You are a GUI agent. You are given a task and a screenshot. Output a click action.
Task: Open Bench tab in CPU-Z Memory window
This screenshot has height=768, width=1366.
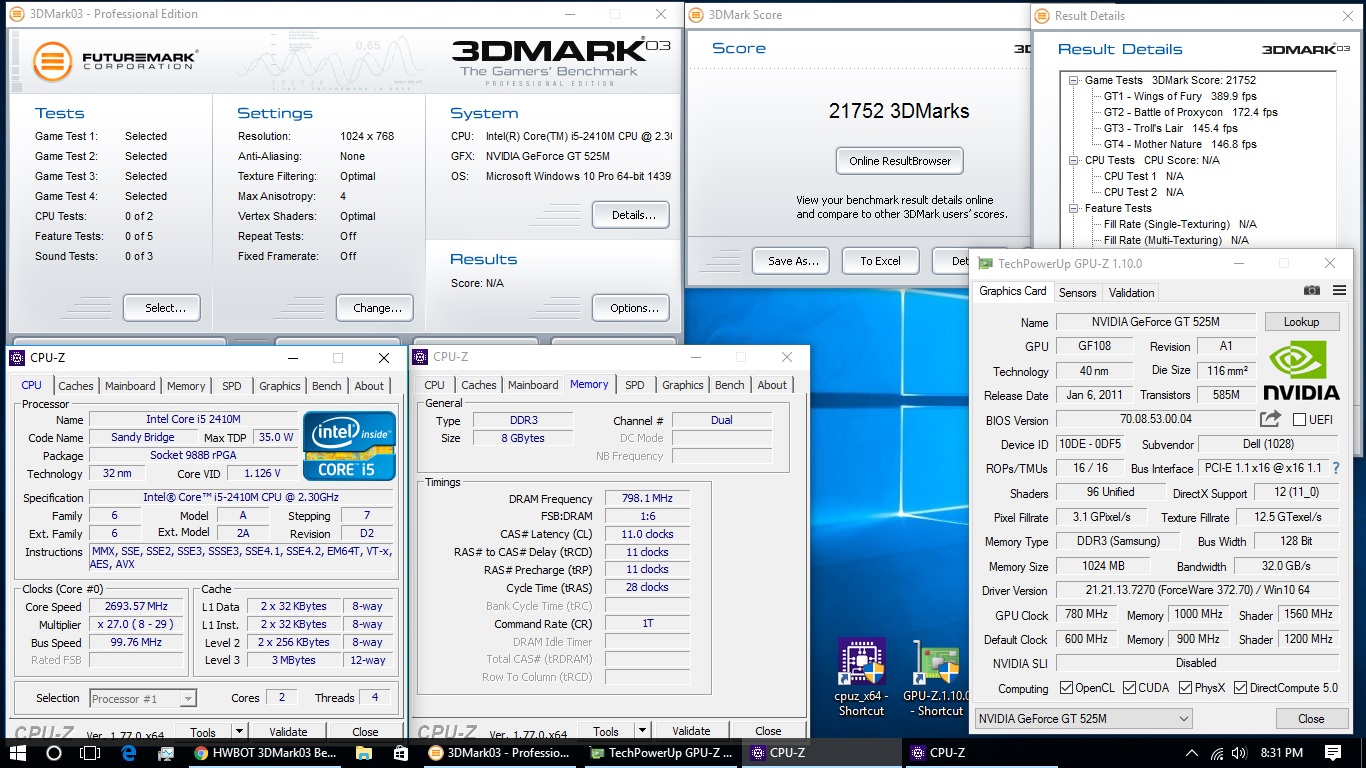point(730,385)
